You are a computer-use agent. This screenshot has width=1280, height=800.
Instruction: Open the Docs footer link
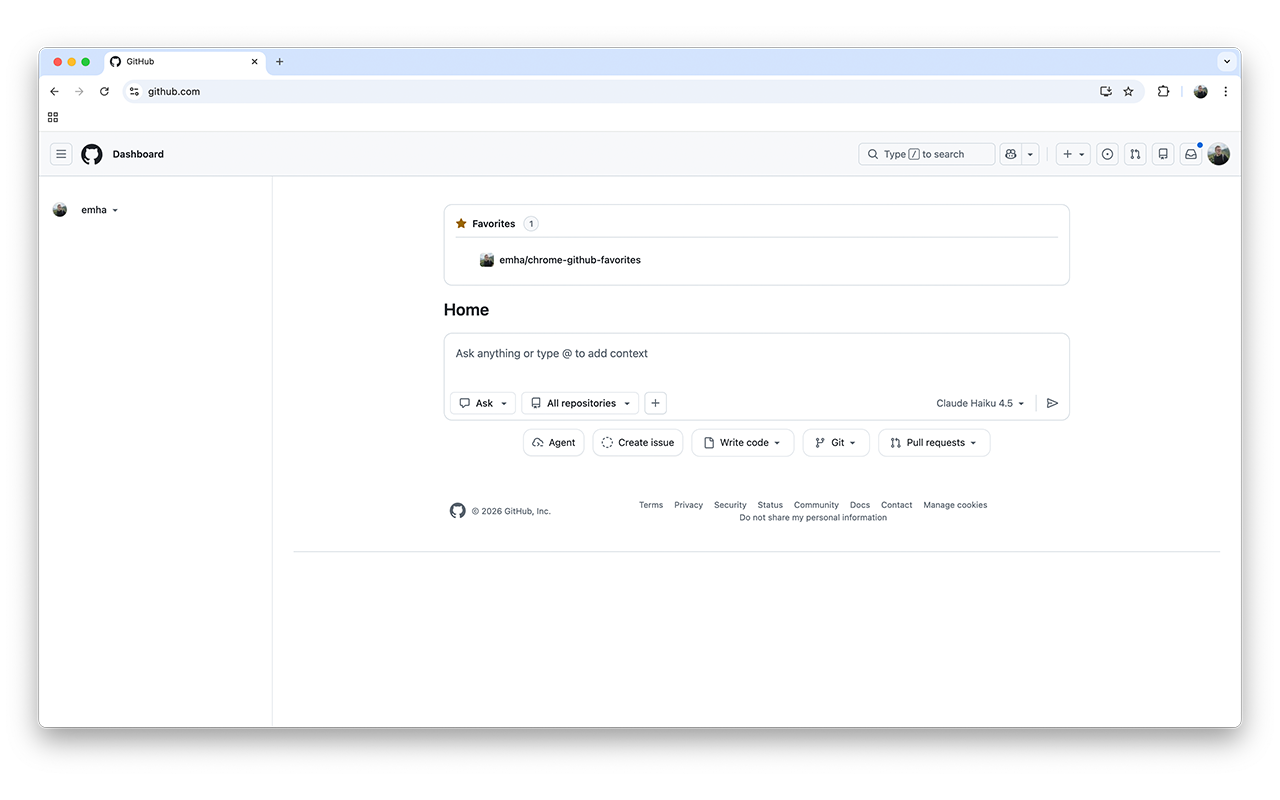point(860,505)
